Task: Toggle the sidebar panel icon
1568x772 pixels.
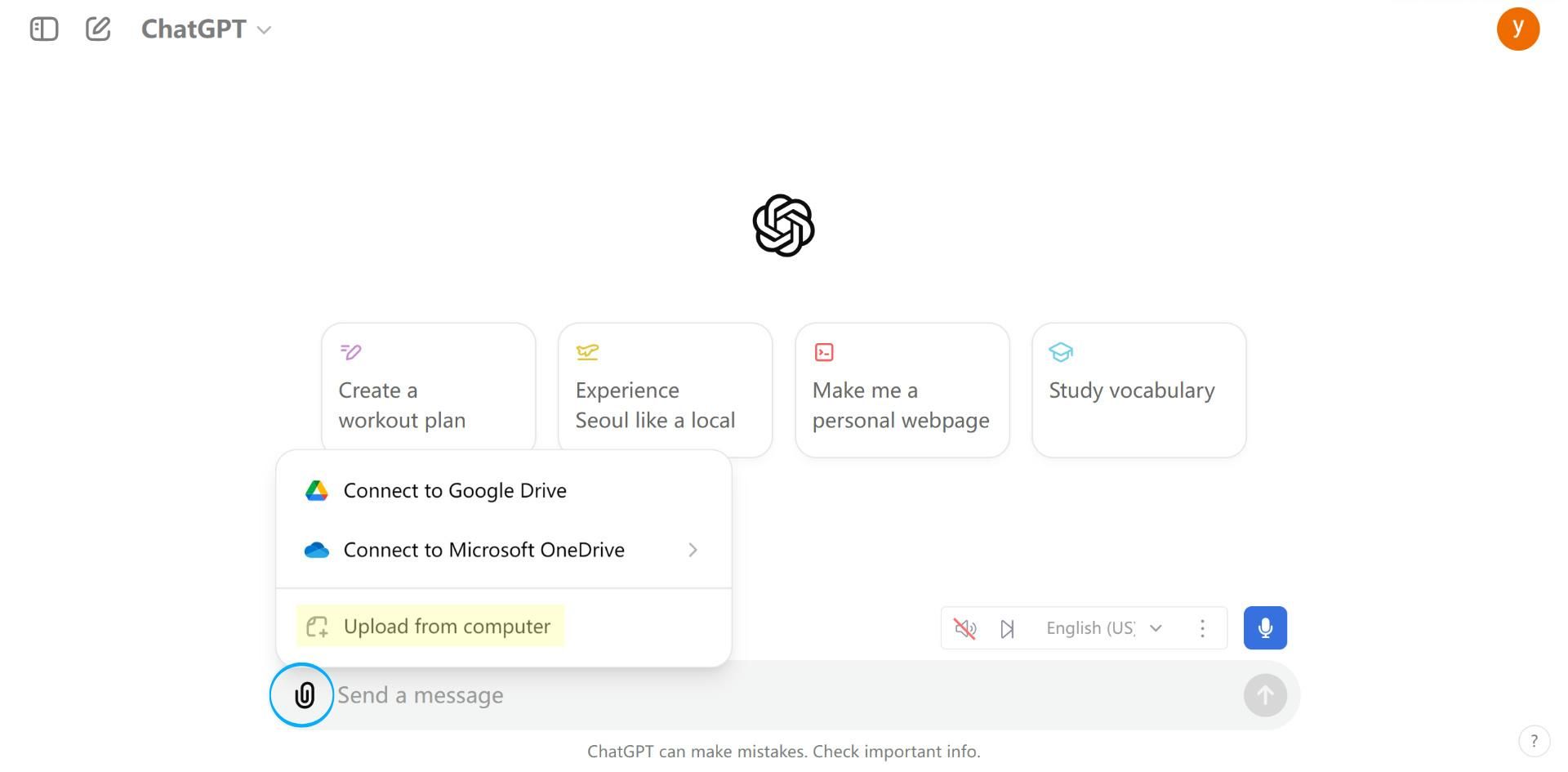Action: (44, 29)
